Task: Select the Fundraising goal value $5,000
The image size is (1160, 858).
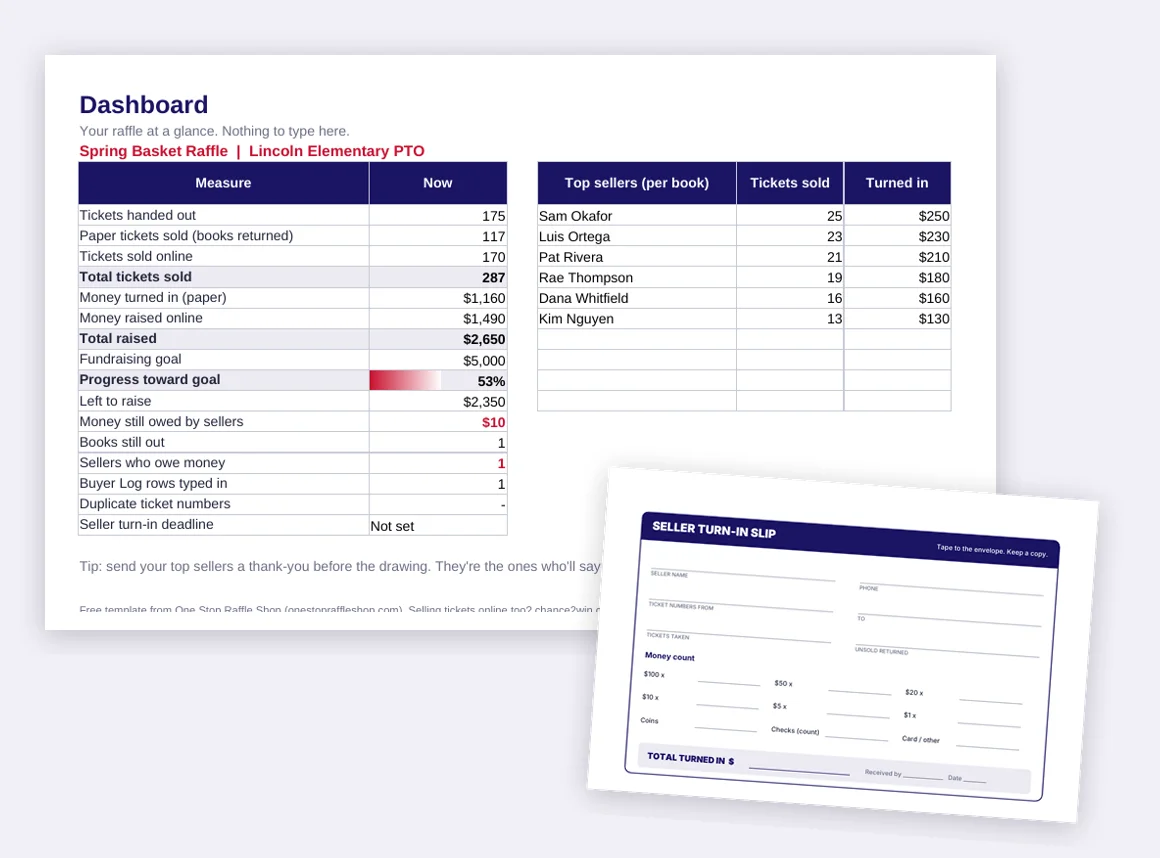Action: [x=485, y=361]
